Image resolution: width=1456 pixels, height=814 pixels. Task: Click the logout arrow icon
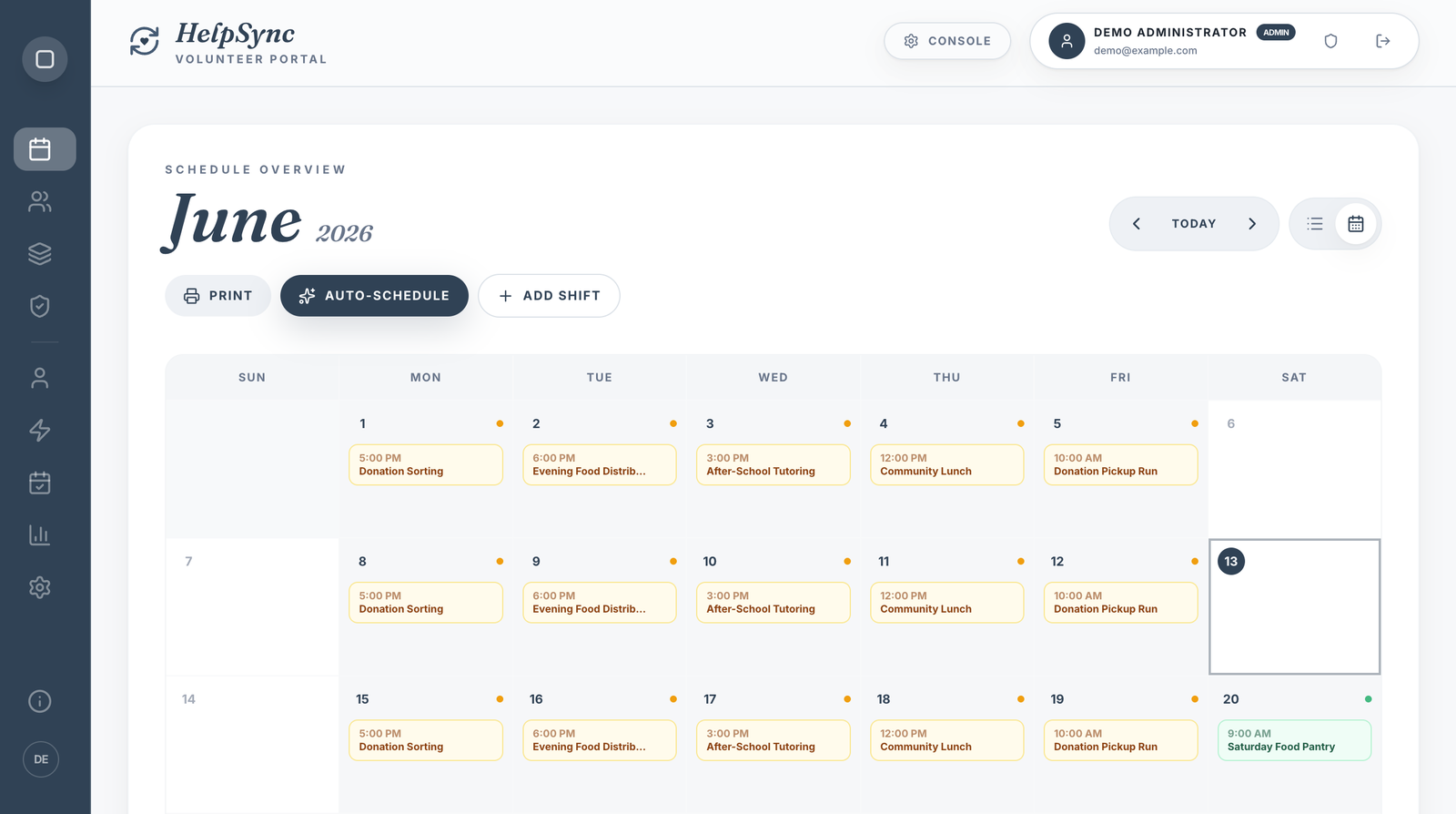[x=1383, y=41]
